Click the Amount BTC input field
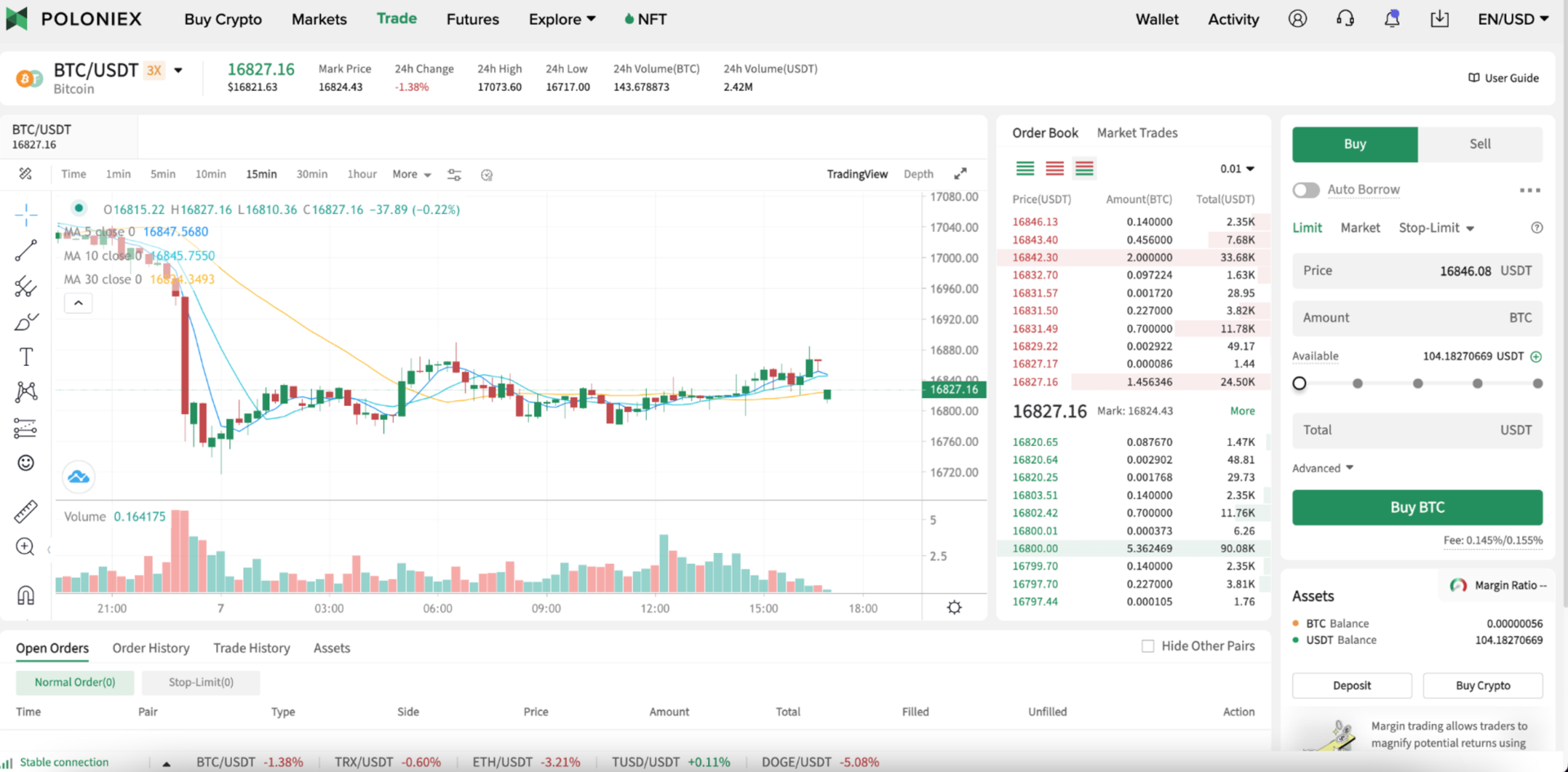The width and height of the screenshot is (1568, 772). (1417, 318)
